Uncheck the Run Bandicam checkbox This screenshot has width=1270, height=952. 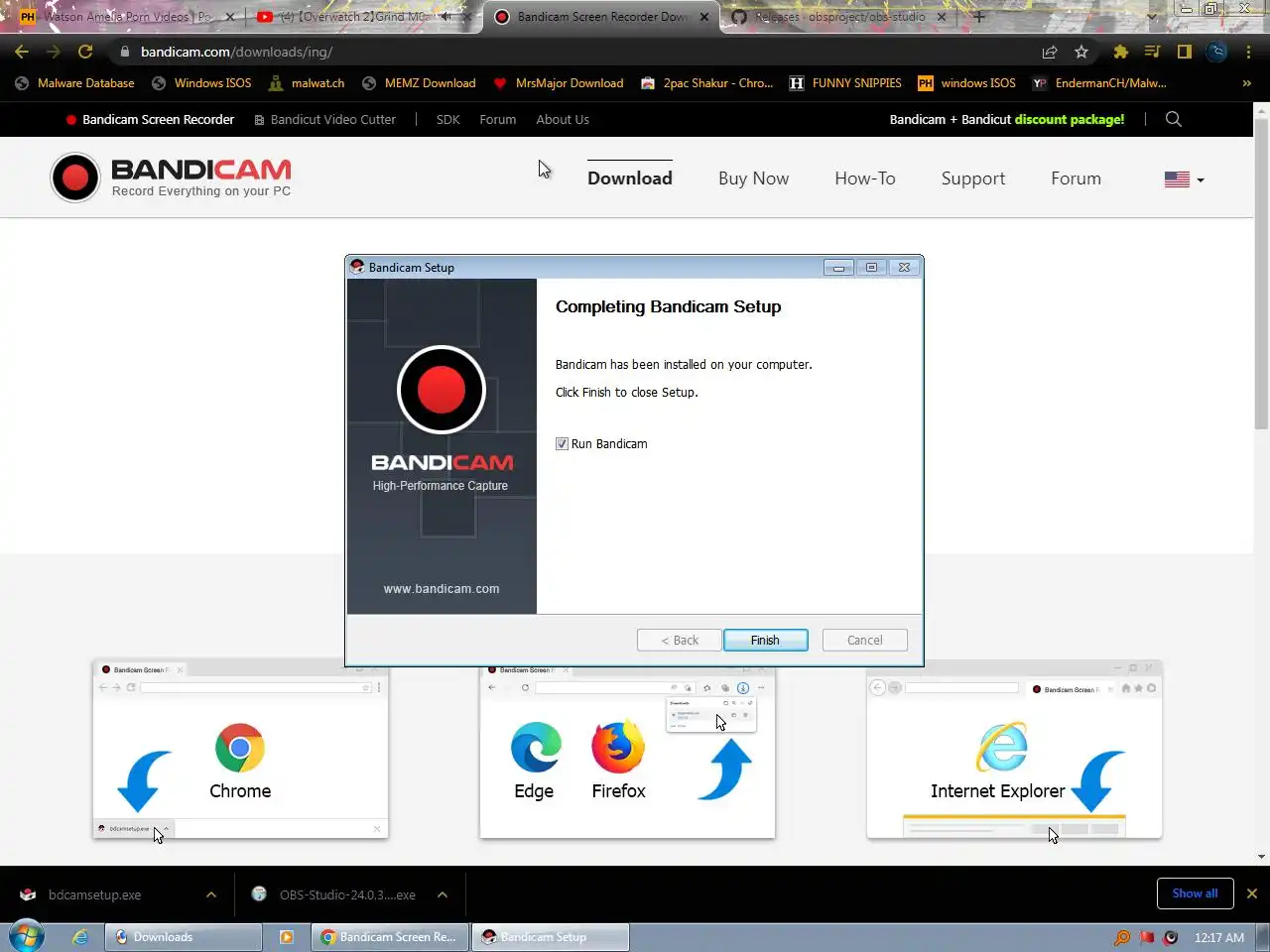[x=562, y=444]
